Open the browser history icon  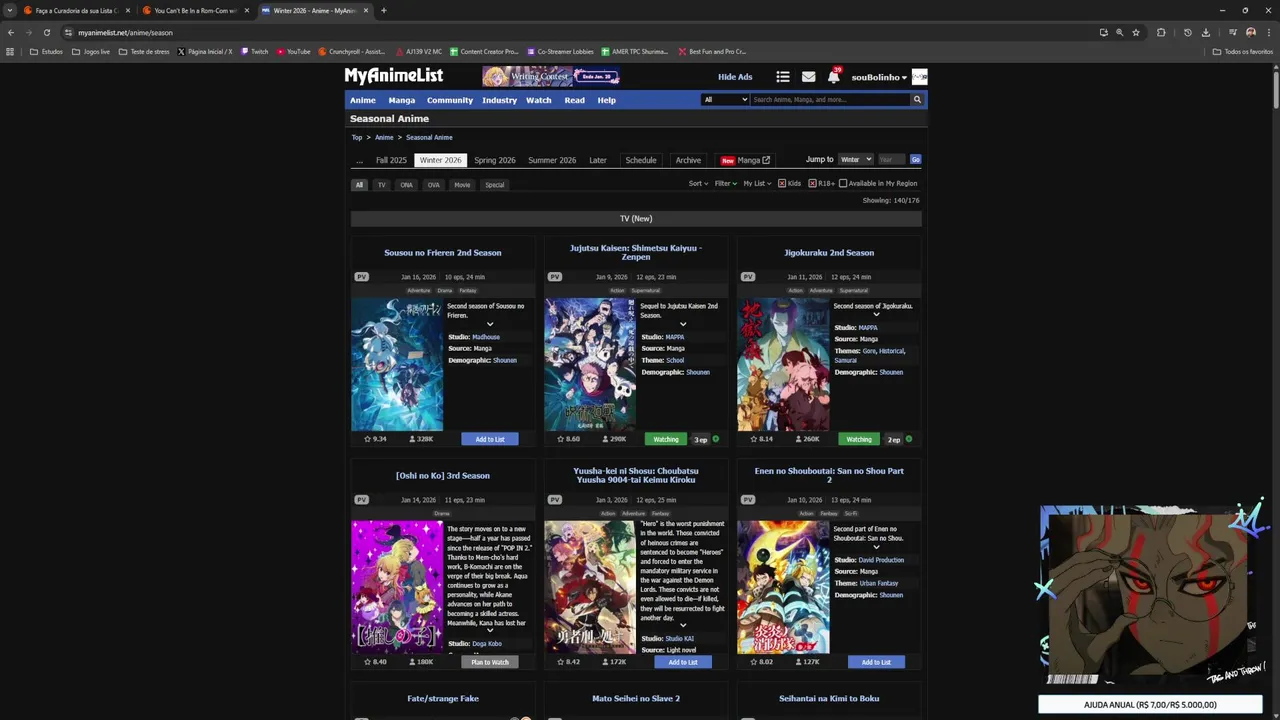click(x=1188, y=32)
